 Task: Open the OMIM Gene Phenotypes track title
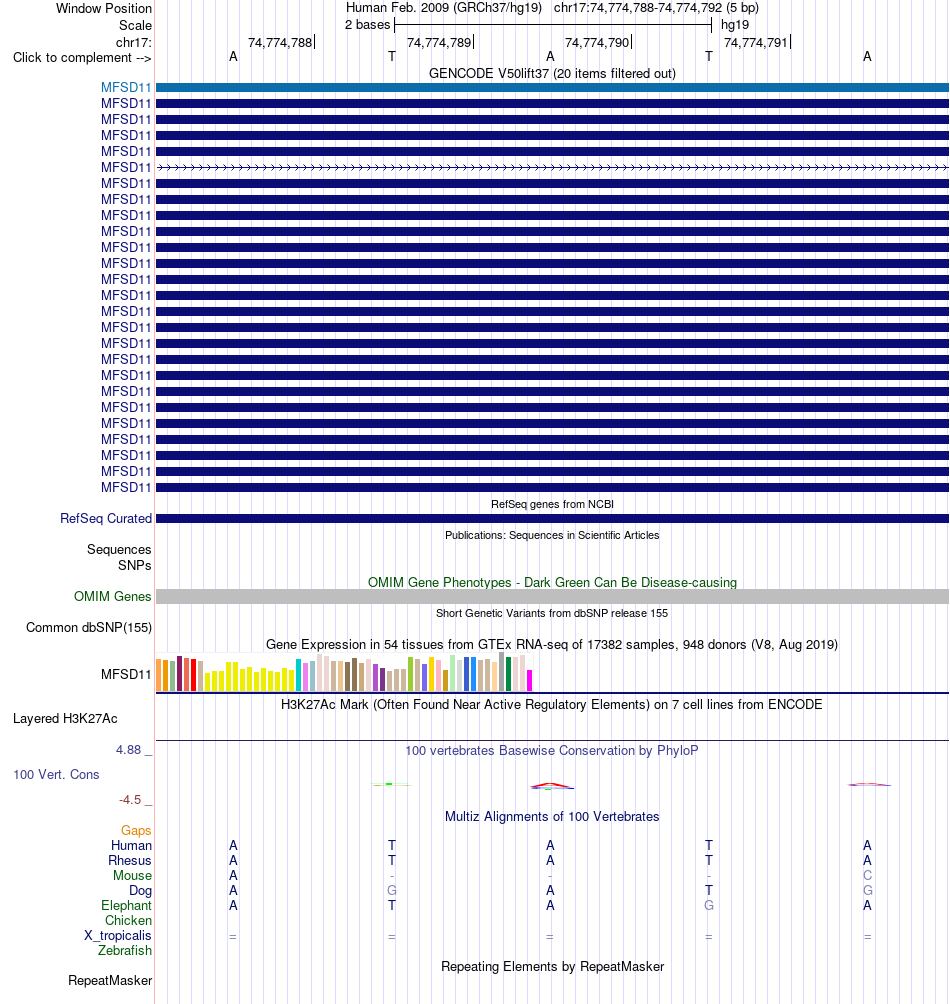[552, 582]
